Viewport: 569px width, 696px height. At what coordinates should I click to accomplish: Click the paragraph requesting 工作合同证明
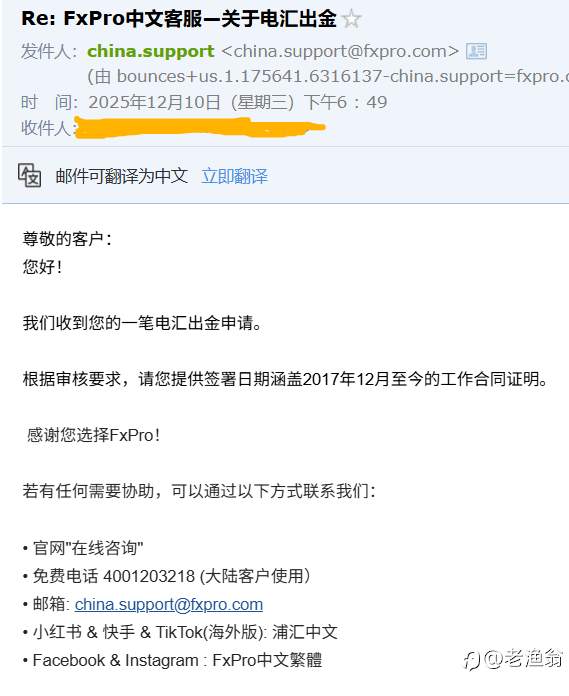point(286,379)
